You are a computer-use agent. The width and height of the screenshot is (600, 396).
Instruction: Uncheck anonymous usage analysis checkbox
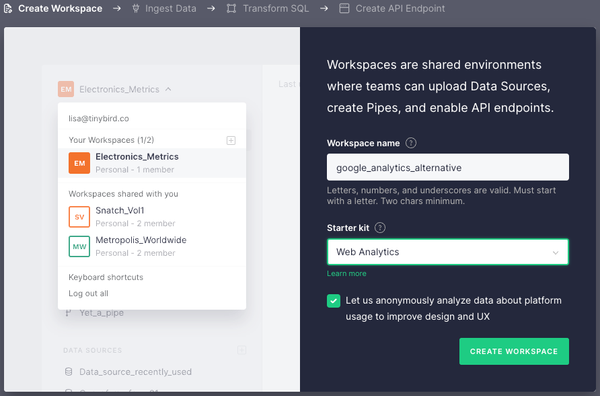(333, 301)
